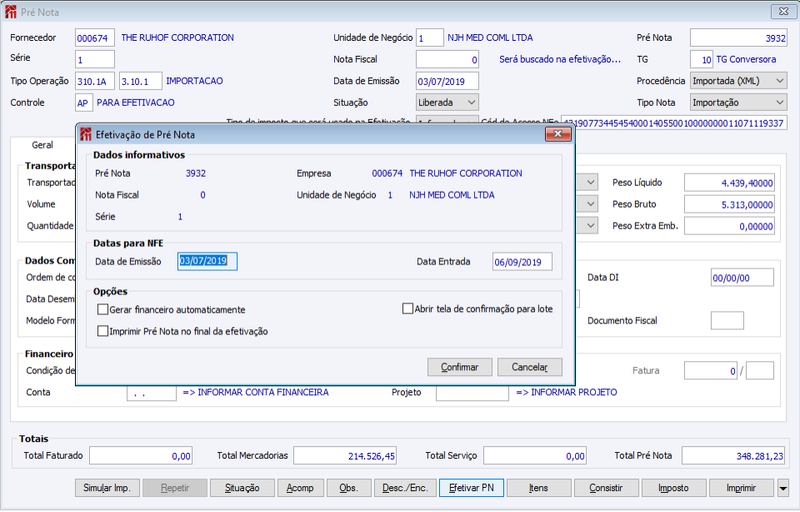Screen dimensions: 800x512
Task: Click 'PARA EFETIVACAO' text
Action: click(136, 103)
